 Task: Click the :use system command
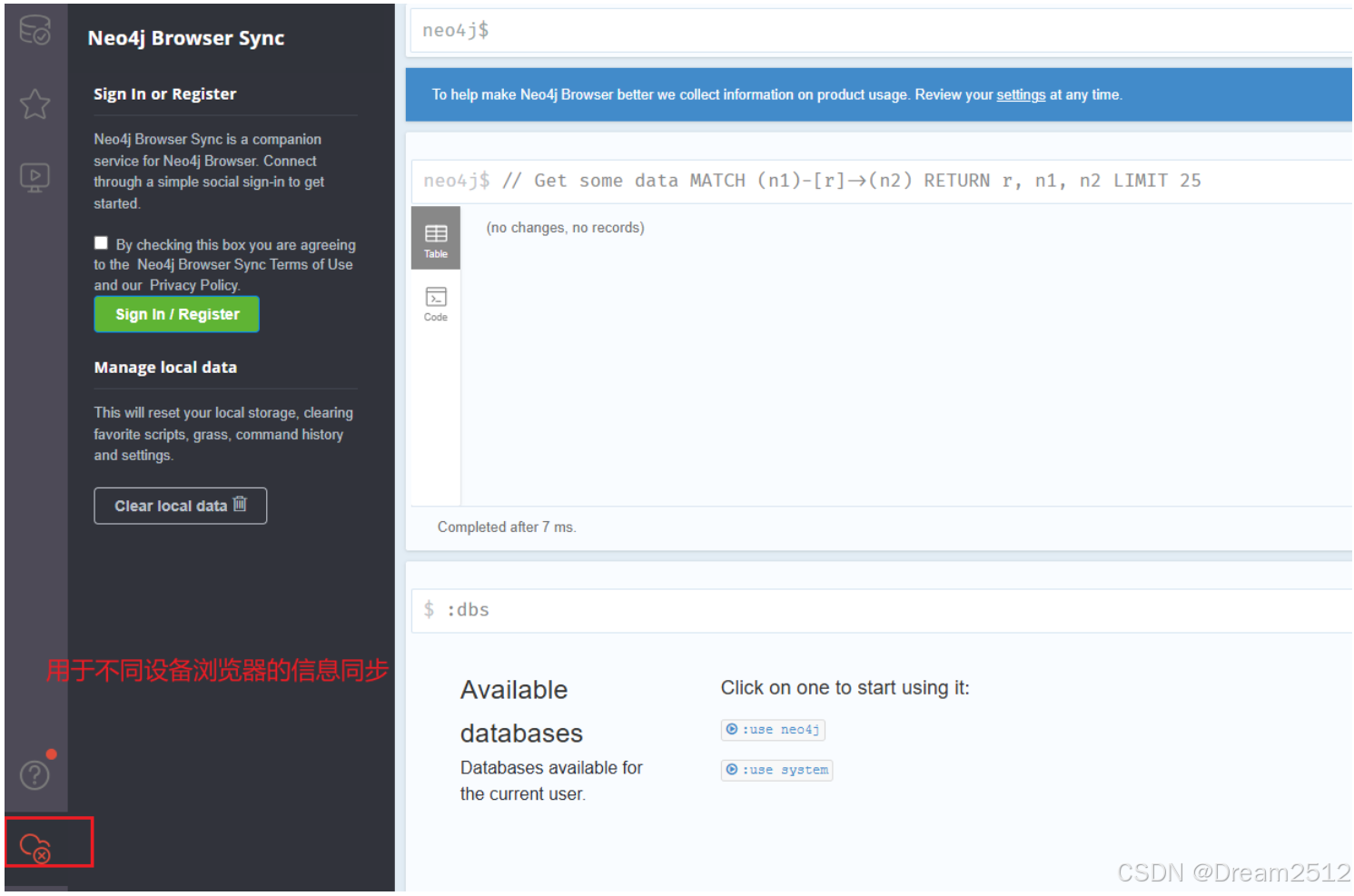coord(776,770)
